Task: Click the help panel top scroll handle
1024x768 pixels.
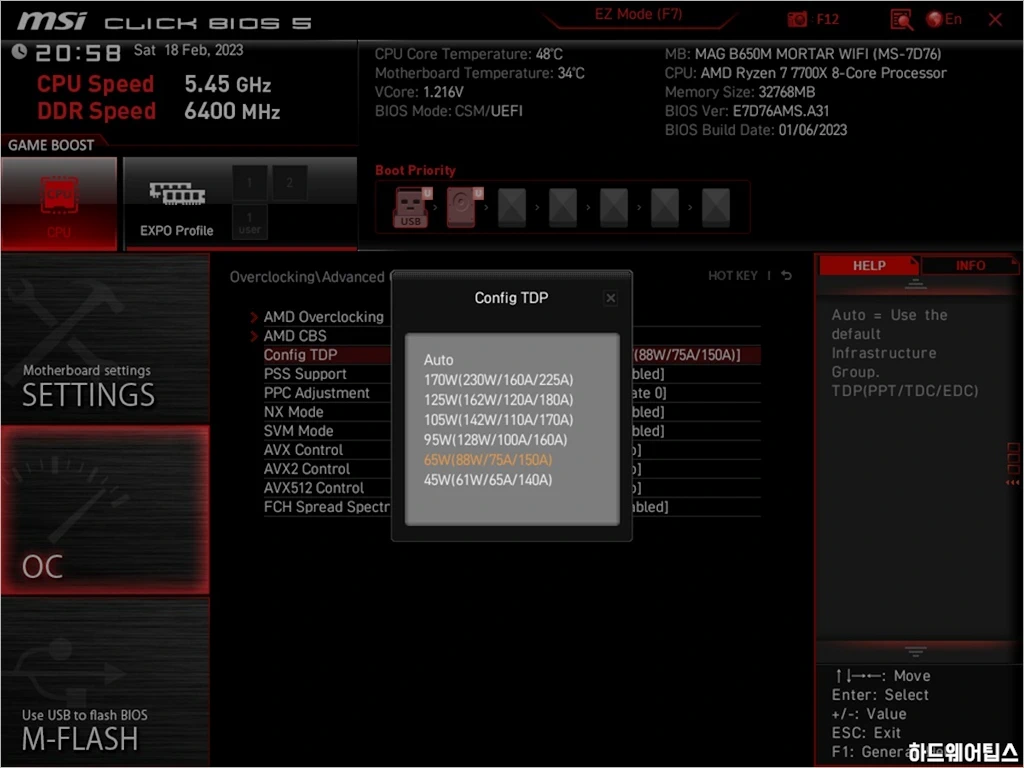Action: coord(915,284)
